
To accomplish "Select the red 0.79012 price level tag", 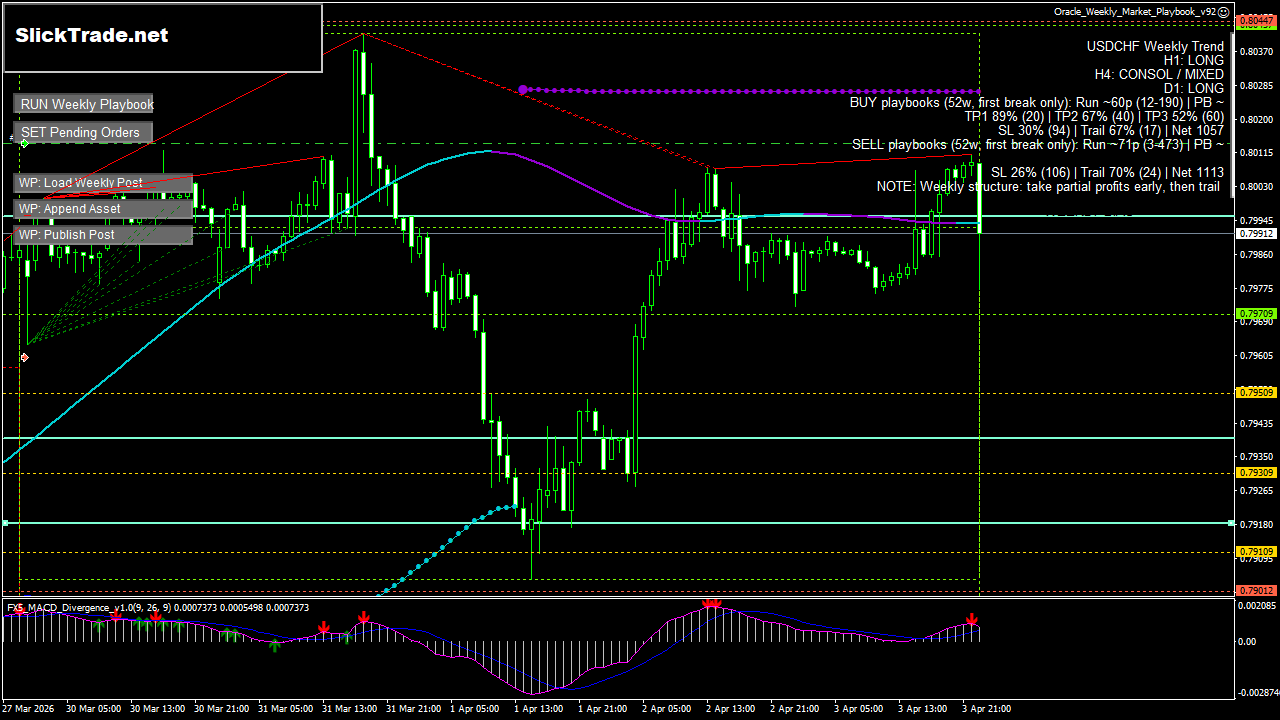I will point(1257,591).
